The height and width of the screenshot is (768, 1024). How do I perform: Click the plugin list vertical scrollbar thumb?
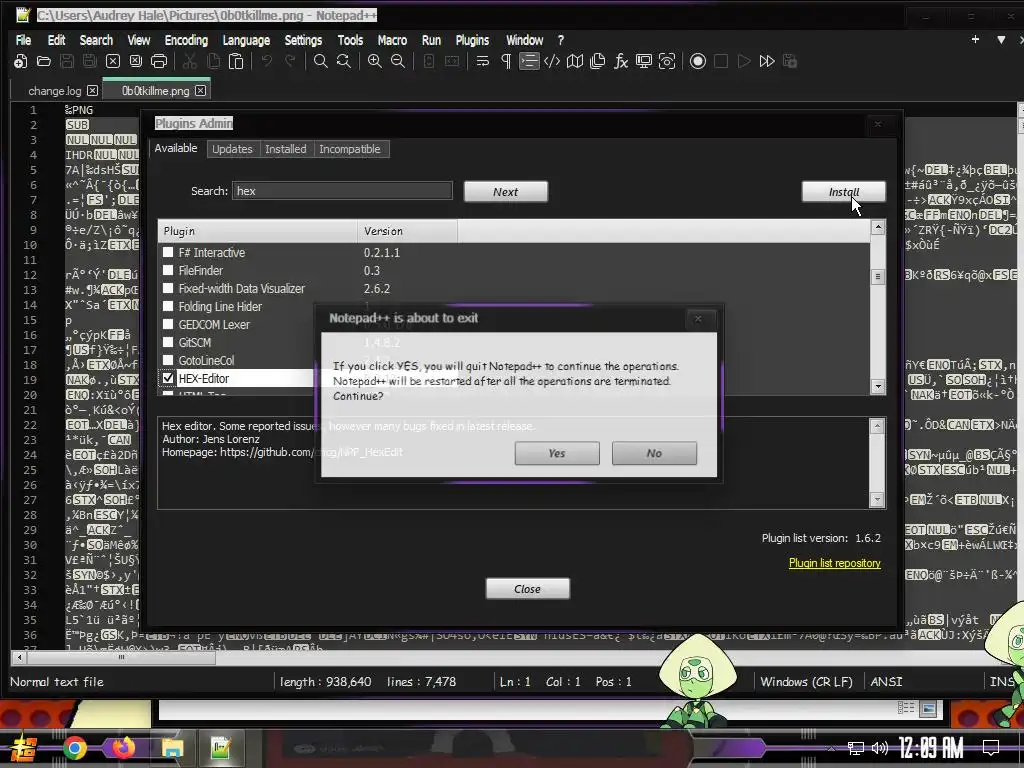click(878, 276)
